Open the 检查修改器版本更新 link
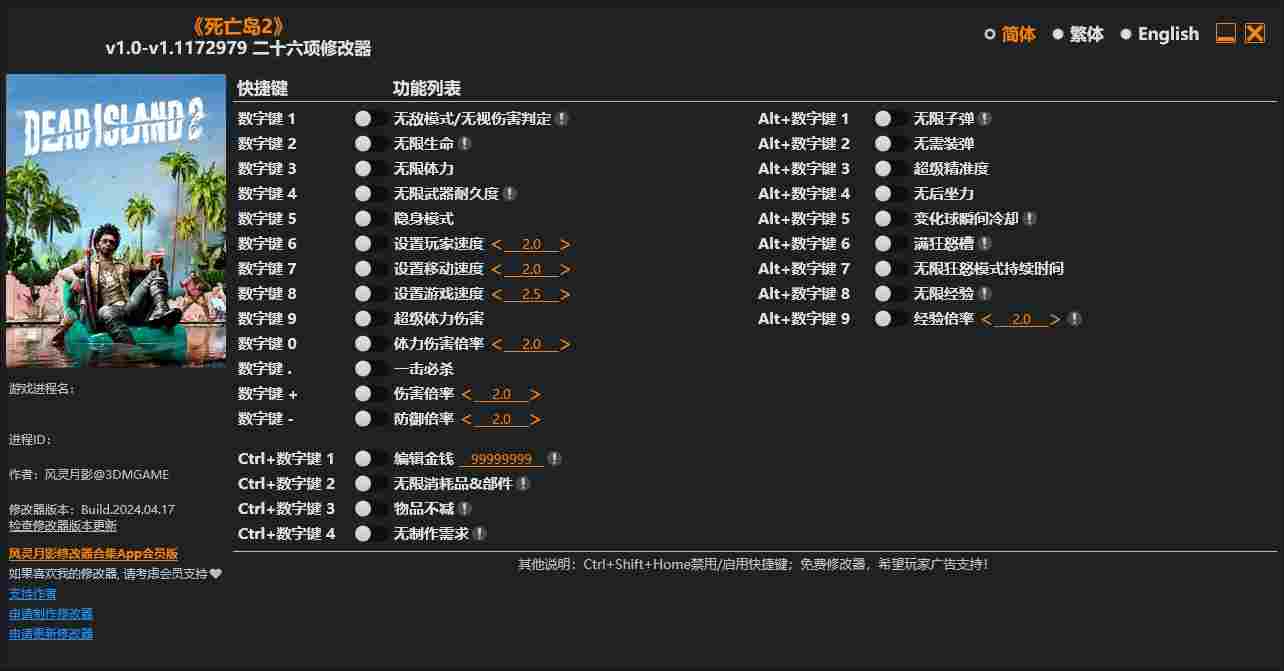The height and width of the screenshot is (671, 1284). tap(63, 525)
